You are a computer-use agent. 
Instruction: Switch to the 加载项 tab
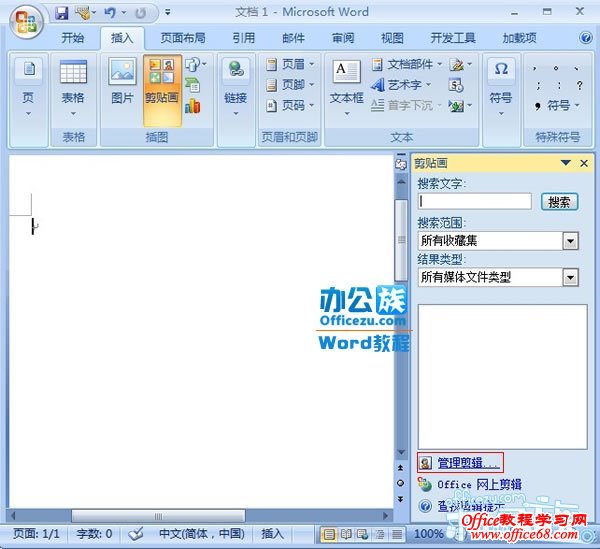519,38
